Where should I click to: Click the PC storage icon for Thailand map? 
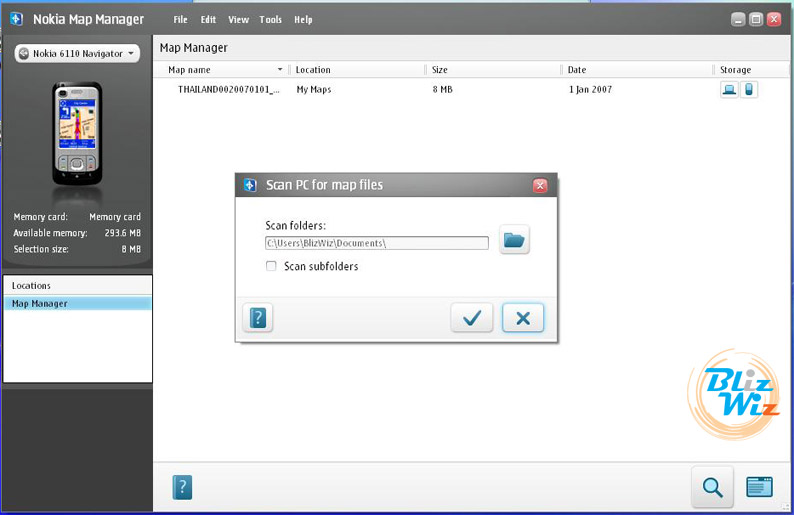[x=729, y=90]
